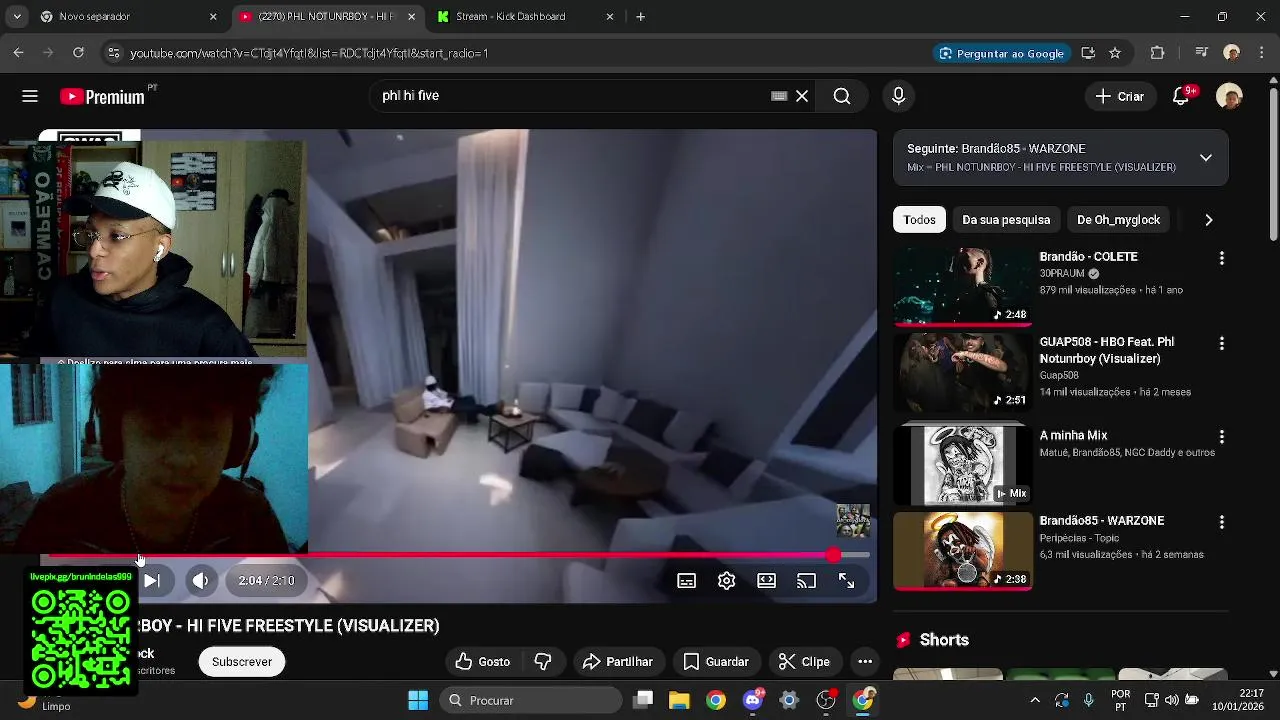The height and width of the screenshot is (720, 1280).
Task: Open GUAP508 - HBO Feat. Phl title link
Action: click(1106, 350)
